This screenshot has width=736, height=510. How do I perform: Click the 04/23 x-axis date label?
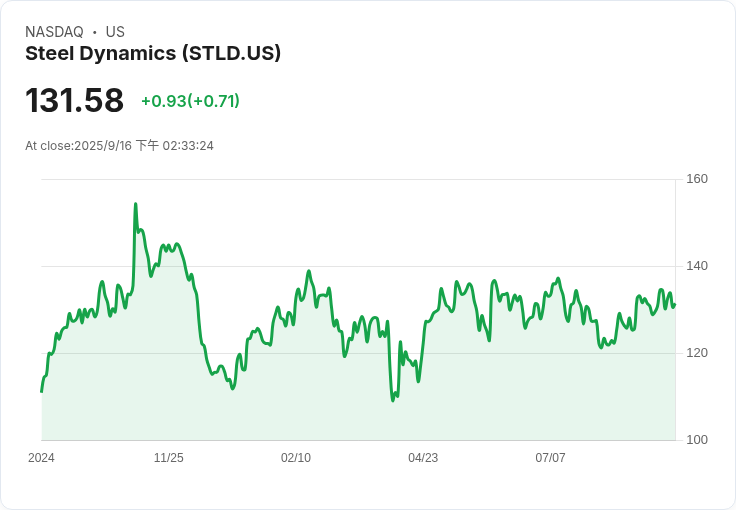click(423, 458)
